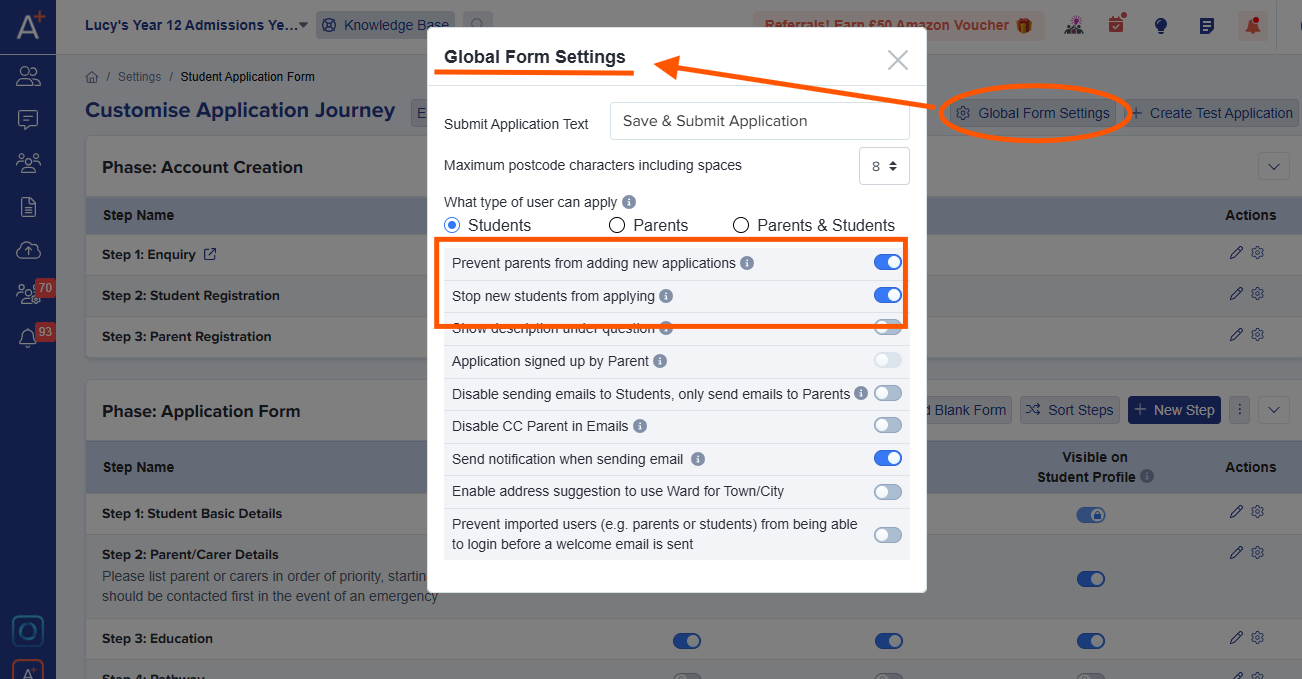Open the notes document icon near the bell
The image size is (1302, 679).
point(1207,25)
